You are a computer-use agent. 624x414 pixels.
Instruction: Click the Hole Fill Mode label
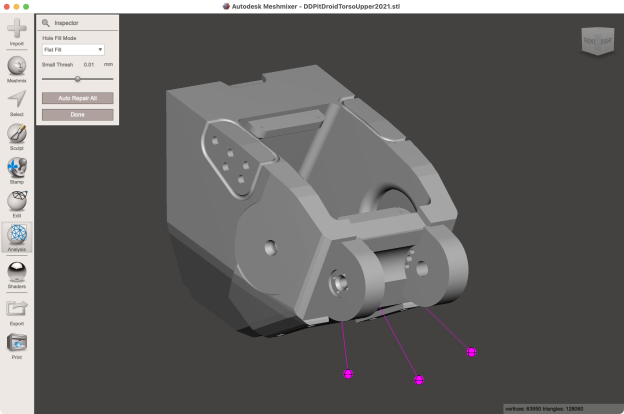click(59, 38)
